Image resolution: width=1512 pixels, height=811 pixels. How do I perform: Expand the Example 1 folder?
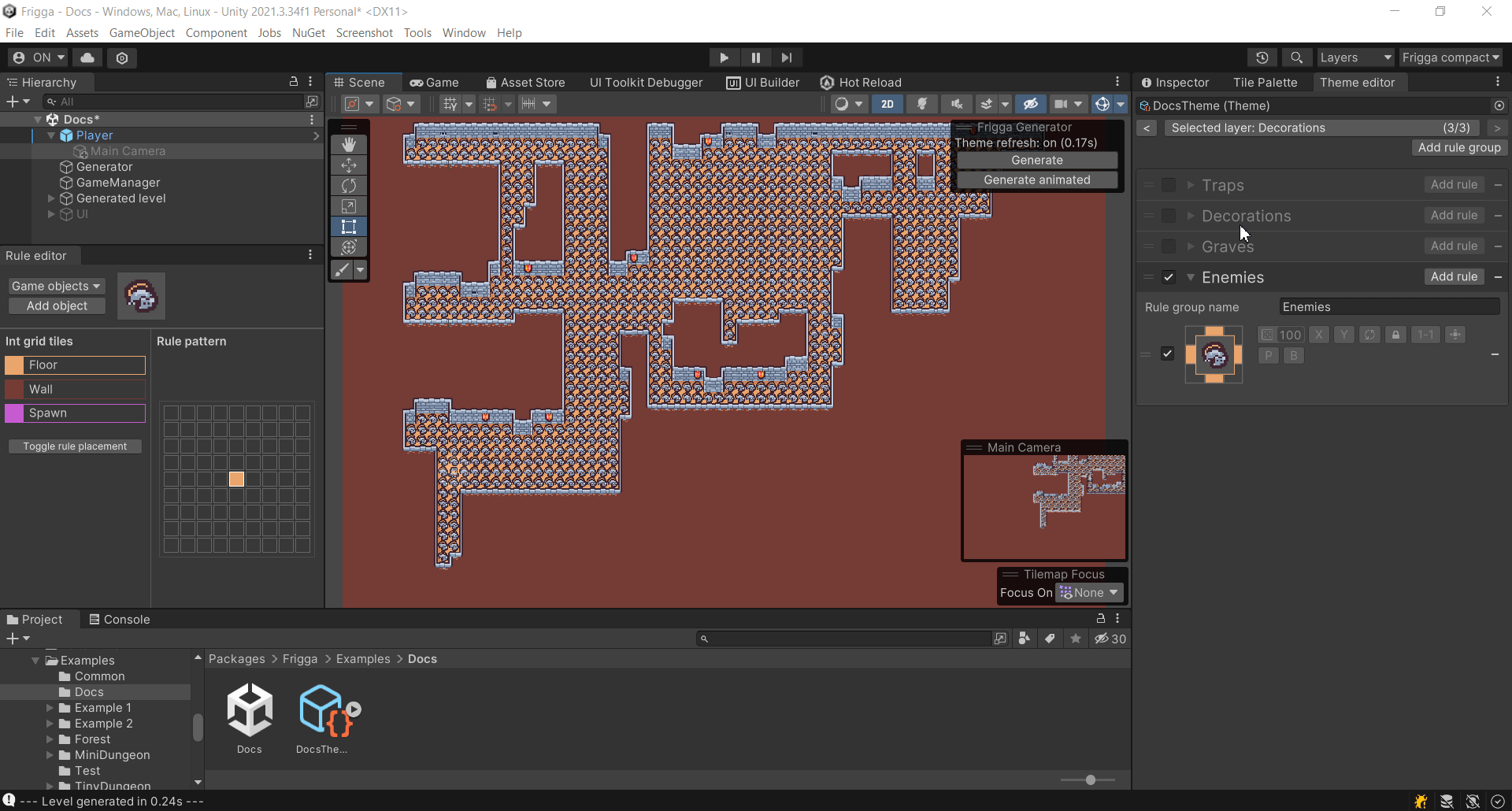[x=50, y=708]
